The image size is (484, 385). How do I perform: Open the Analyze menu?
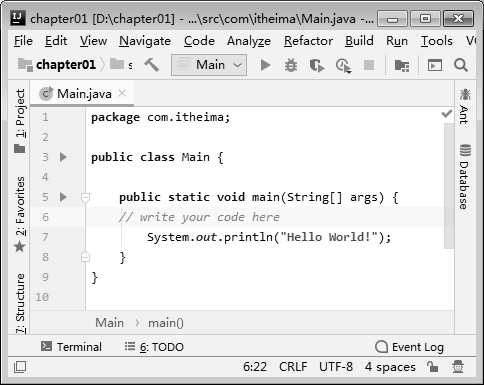tap(249, 41)
